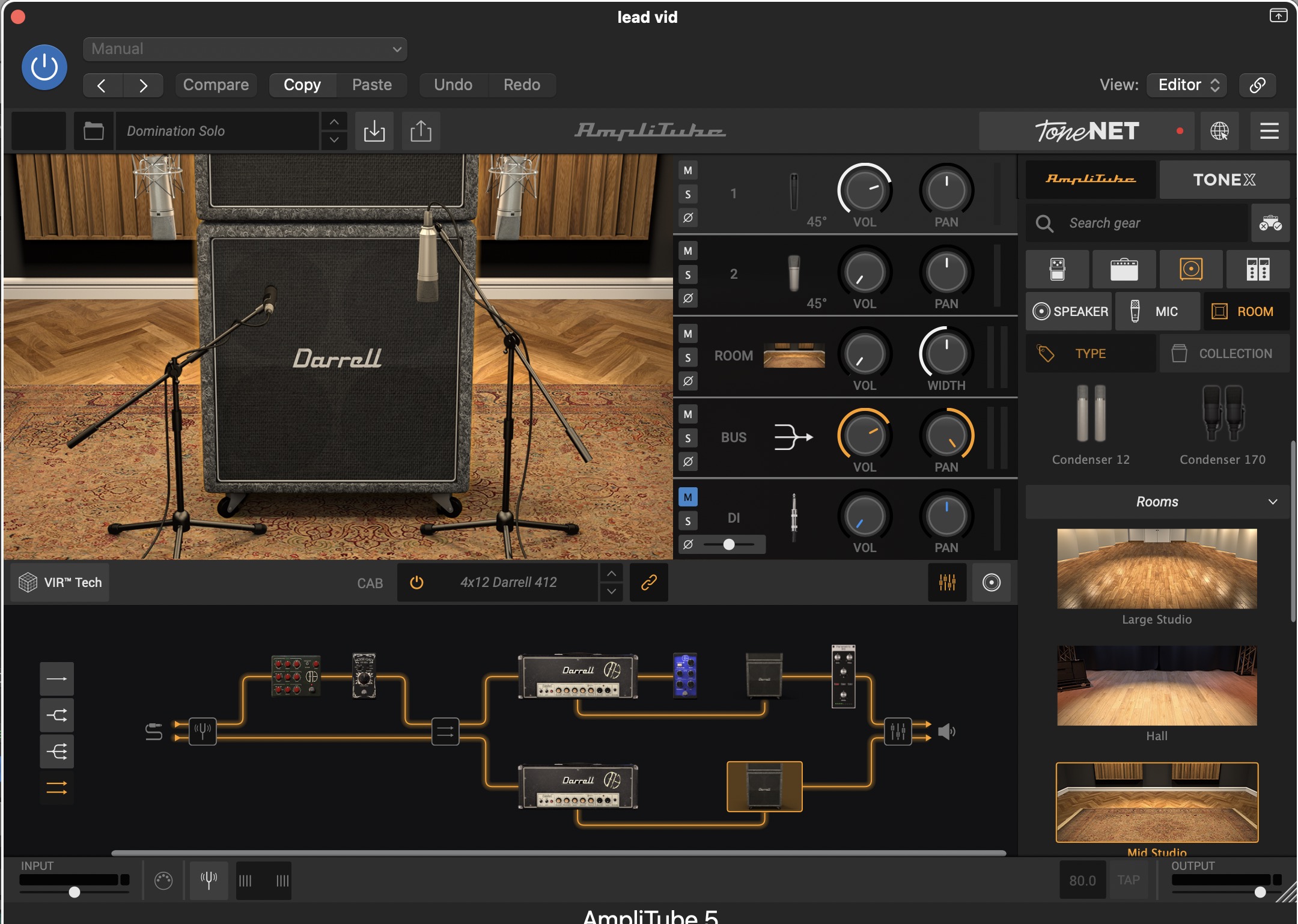Viewport: 1298px width, 924px height.
Task: Click the ToneNET globe icon
Action: (x=1219, y=131)
